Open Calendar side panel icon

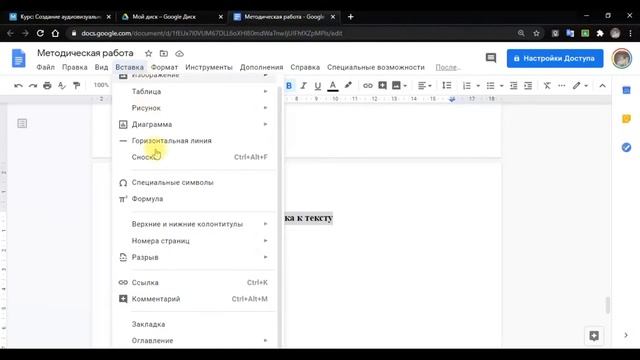pos(626,90)
